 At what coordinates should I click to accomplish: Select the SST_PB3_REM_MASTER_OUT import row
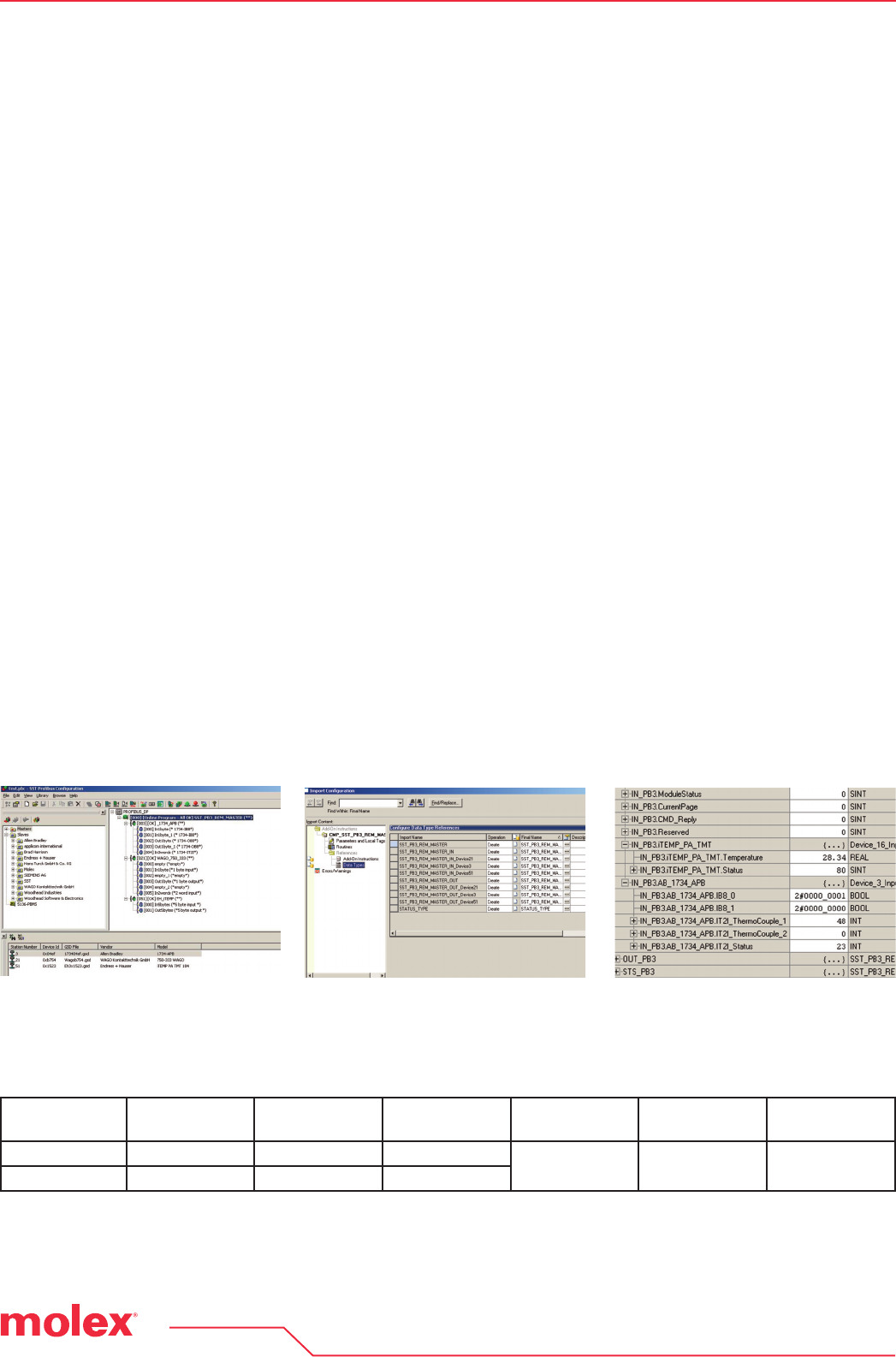(442, 880)
